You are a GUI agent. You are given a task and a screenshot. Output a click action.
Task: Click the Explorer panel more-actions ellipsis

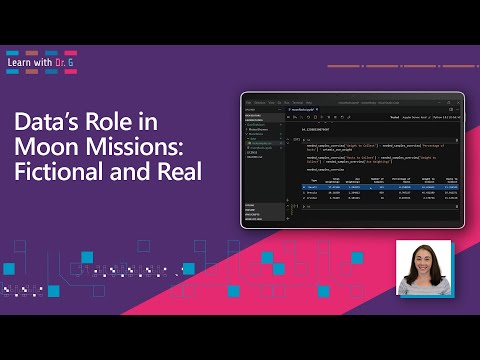pos(279,110)
